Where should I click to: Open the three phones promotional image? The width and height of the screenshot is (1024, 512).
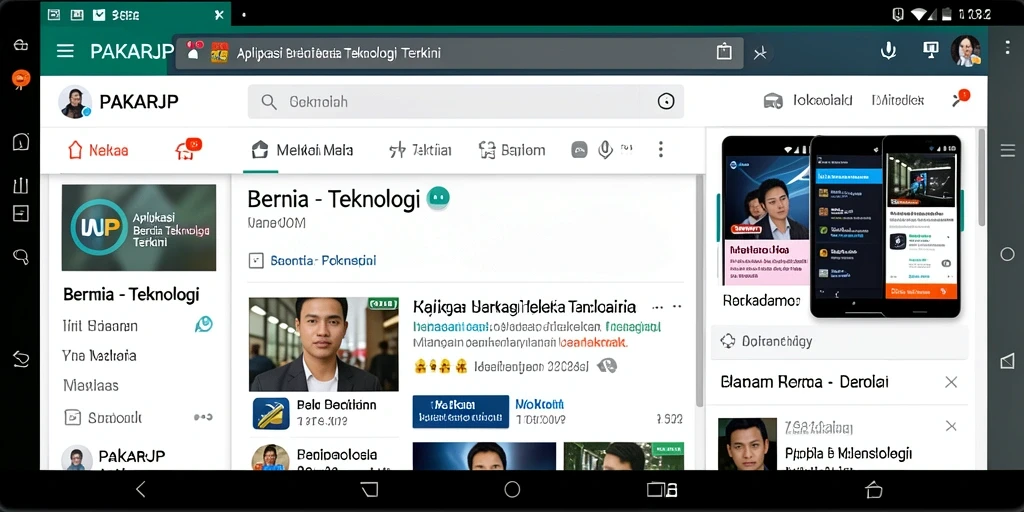point(841,226)
